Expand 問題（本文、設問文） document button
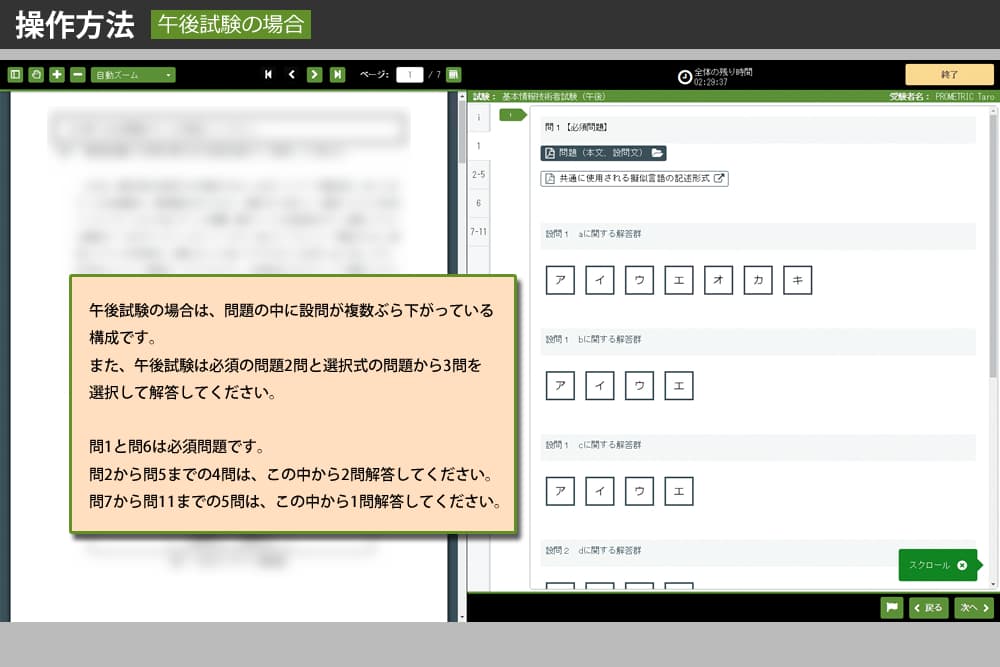The height and width of the screenshot is (667, 1000). pos(603,153)
